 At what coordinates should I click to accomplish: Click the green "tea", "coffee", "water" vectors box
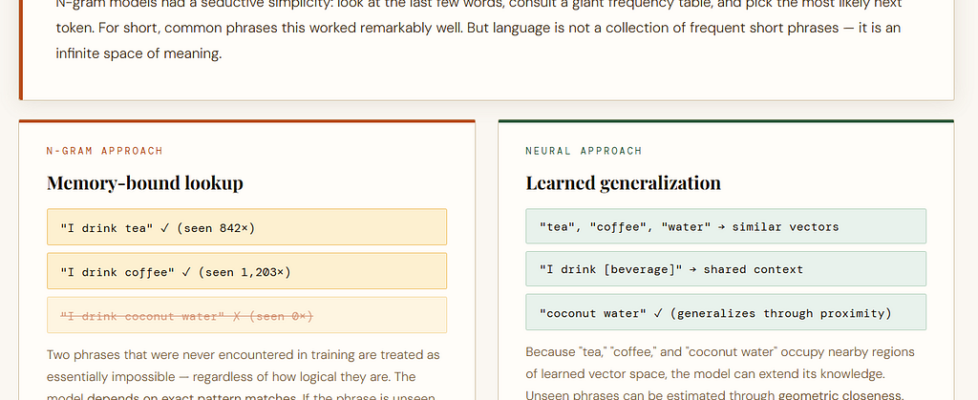tap(725, 226)
